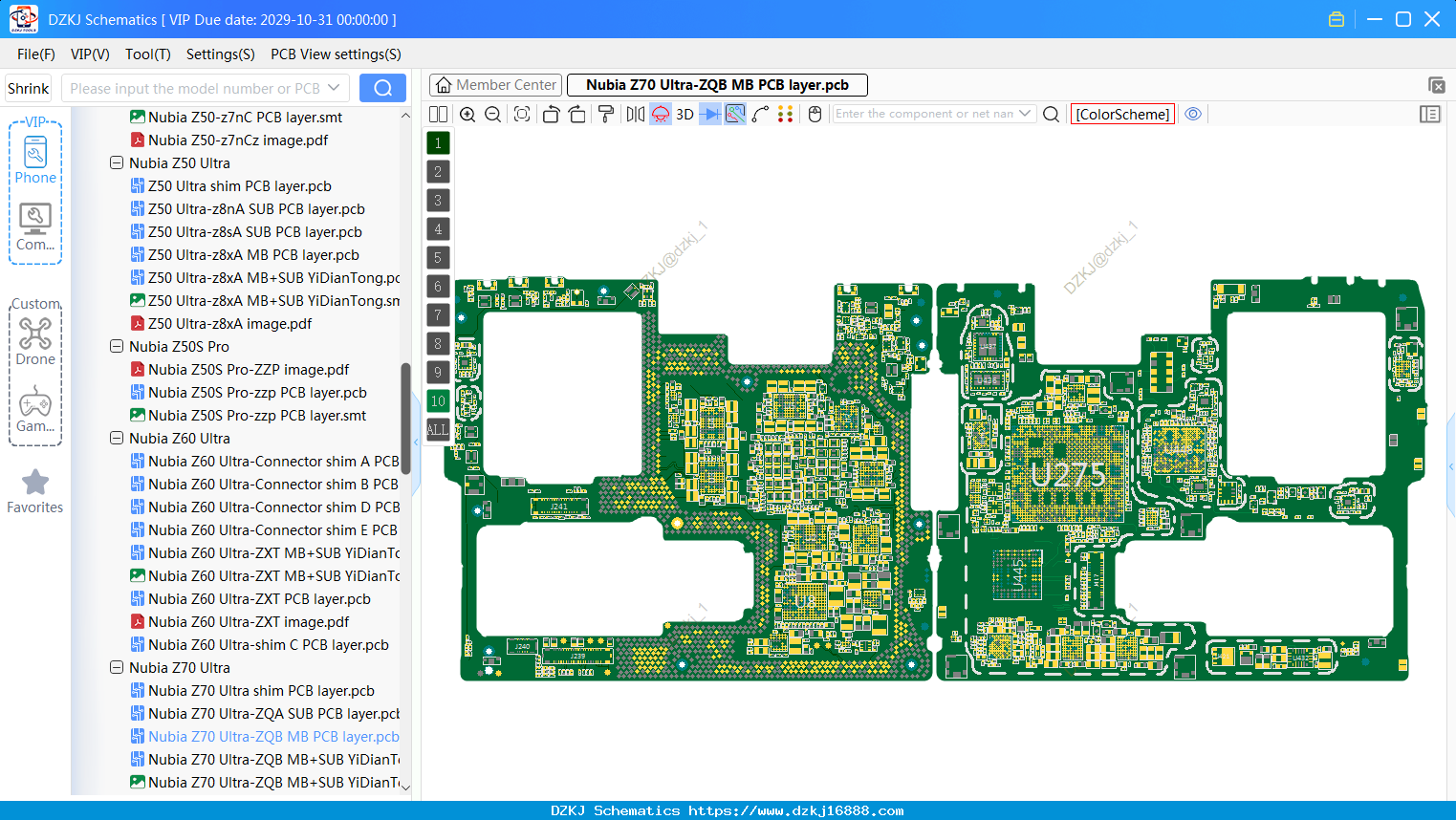Screen dimensions: 1456x820
Task: Select component U275 on the PCB
Action: point(1068,475)
